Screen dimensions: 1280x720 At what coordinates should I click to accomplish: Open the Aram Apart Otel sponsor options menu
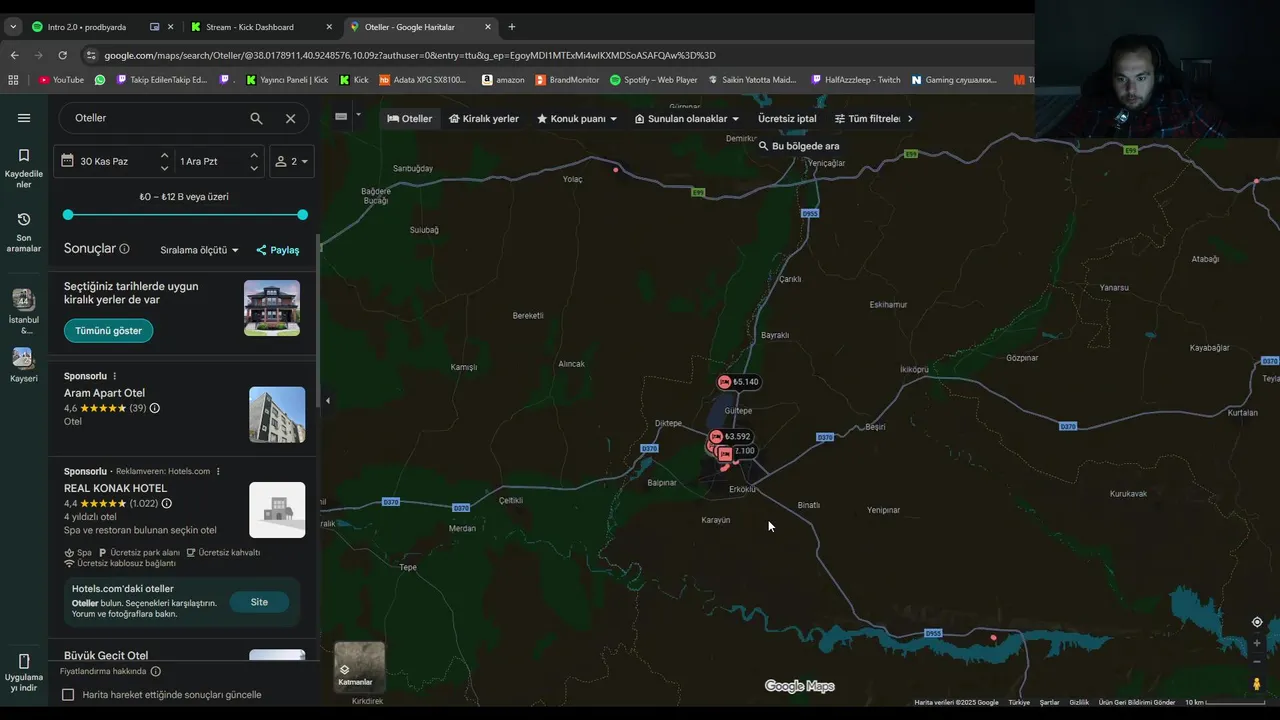click(x=114, y=376)
